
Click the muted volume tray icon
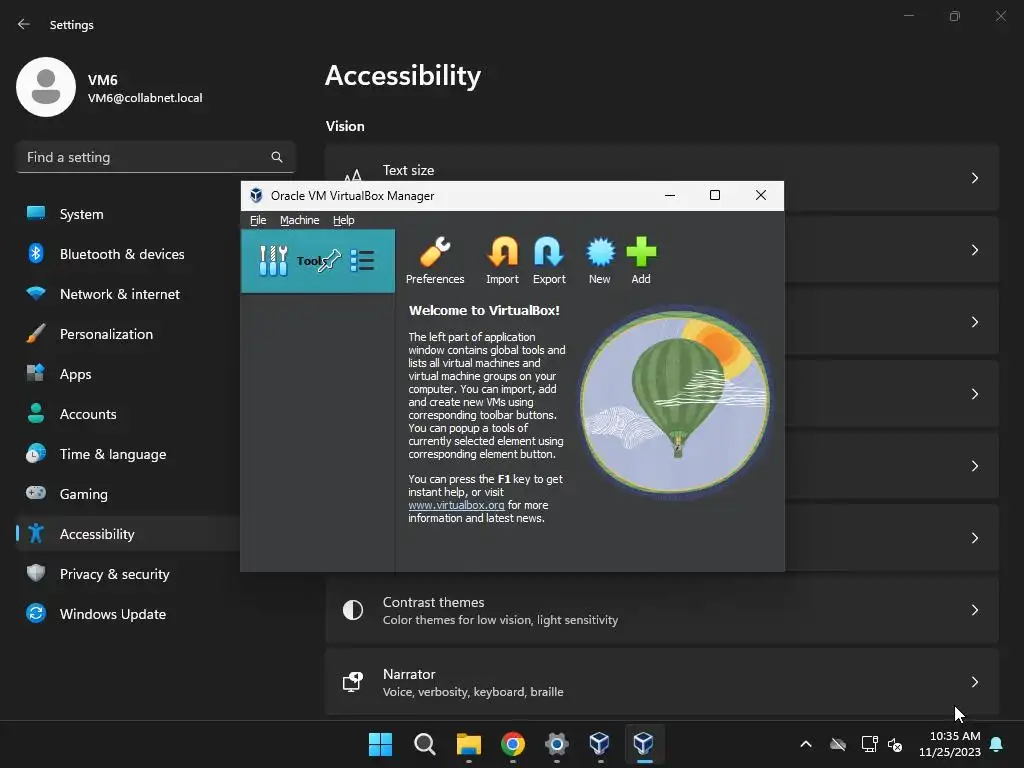point(895,744)
